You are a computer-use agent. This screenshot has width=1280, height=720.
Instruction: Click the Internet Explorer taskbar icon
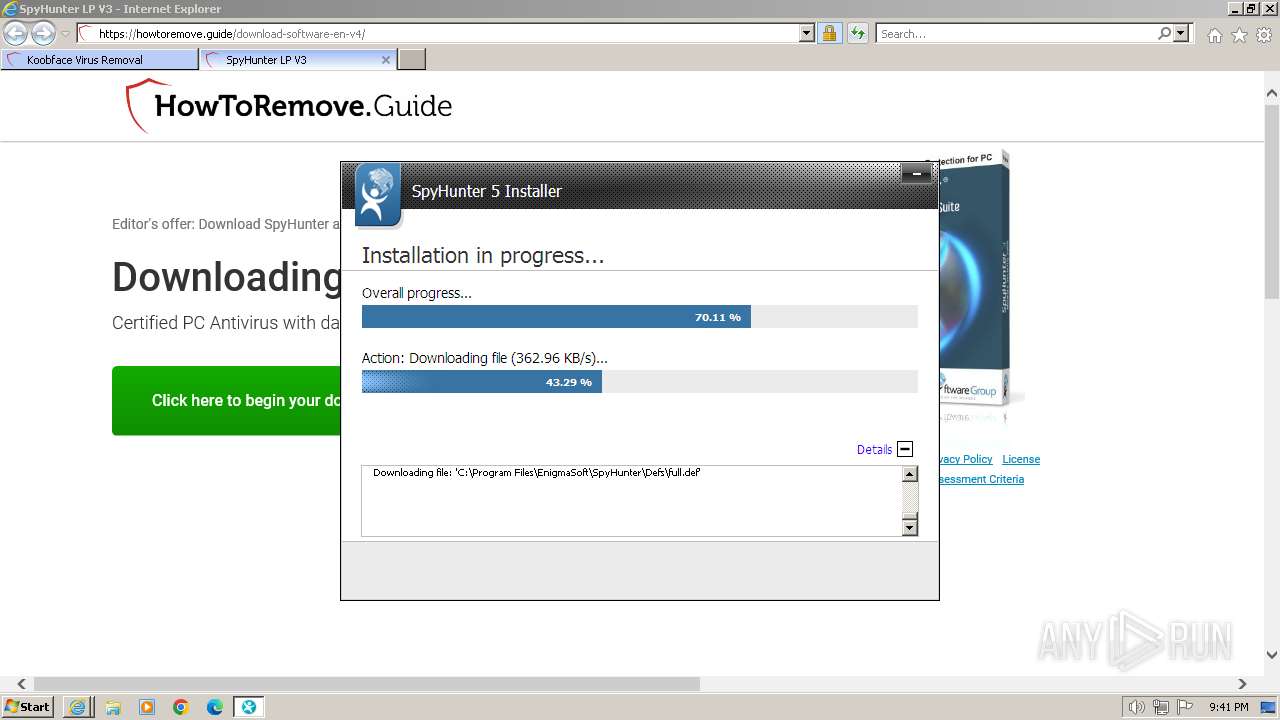[78, 707]
